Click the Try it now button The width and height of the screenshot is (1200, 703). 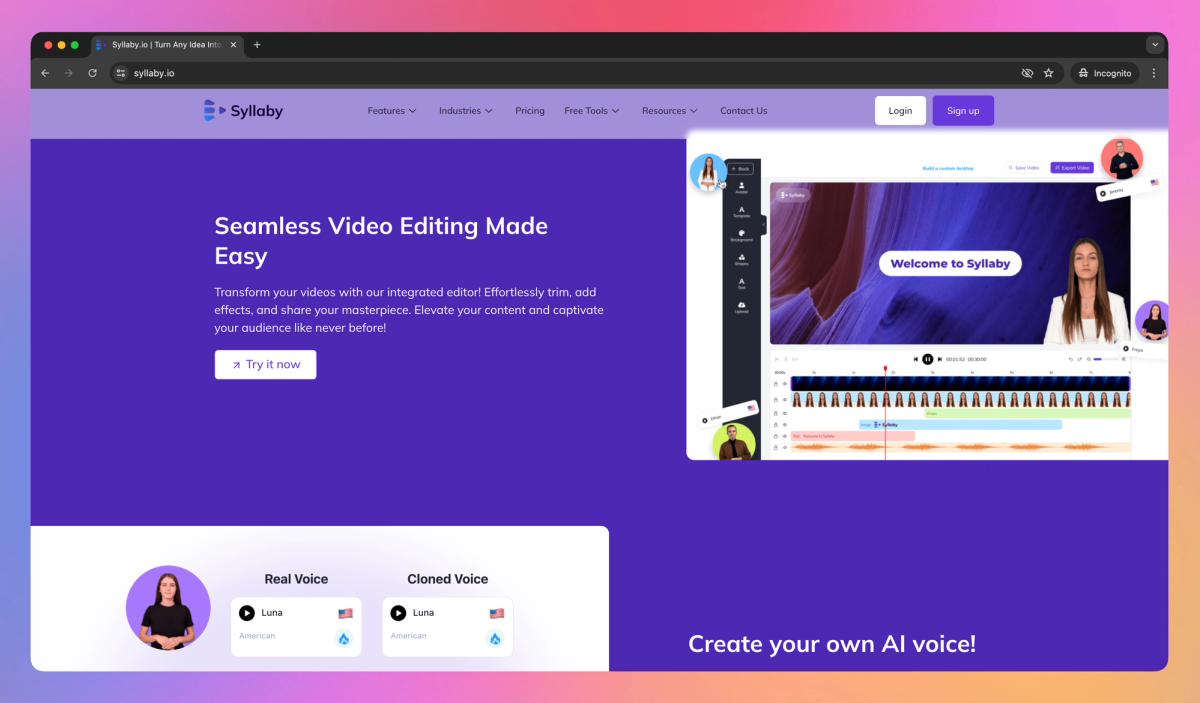pyautogui.click(x=265, y=365)
